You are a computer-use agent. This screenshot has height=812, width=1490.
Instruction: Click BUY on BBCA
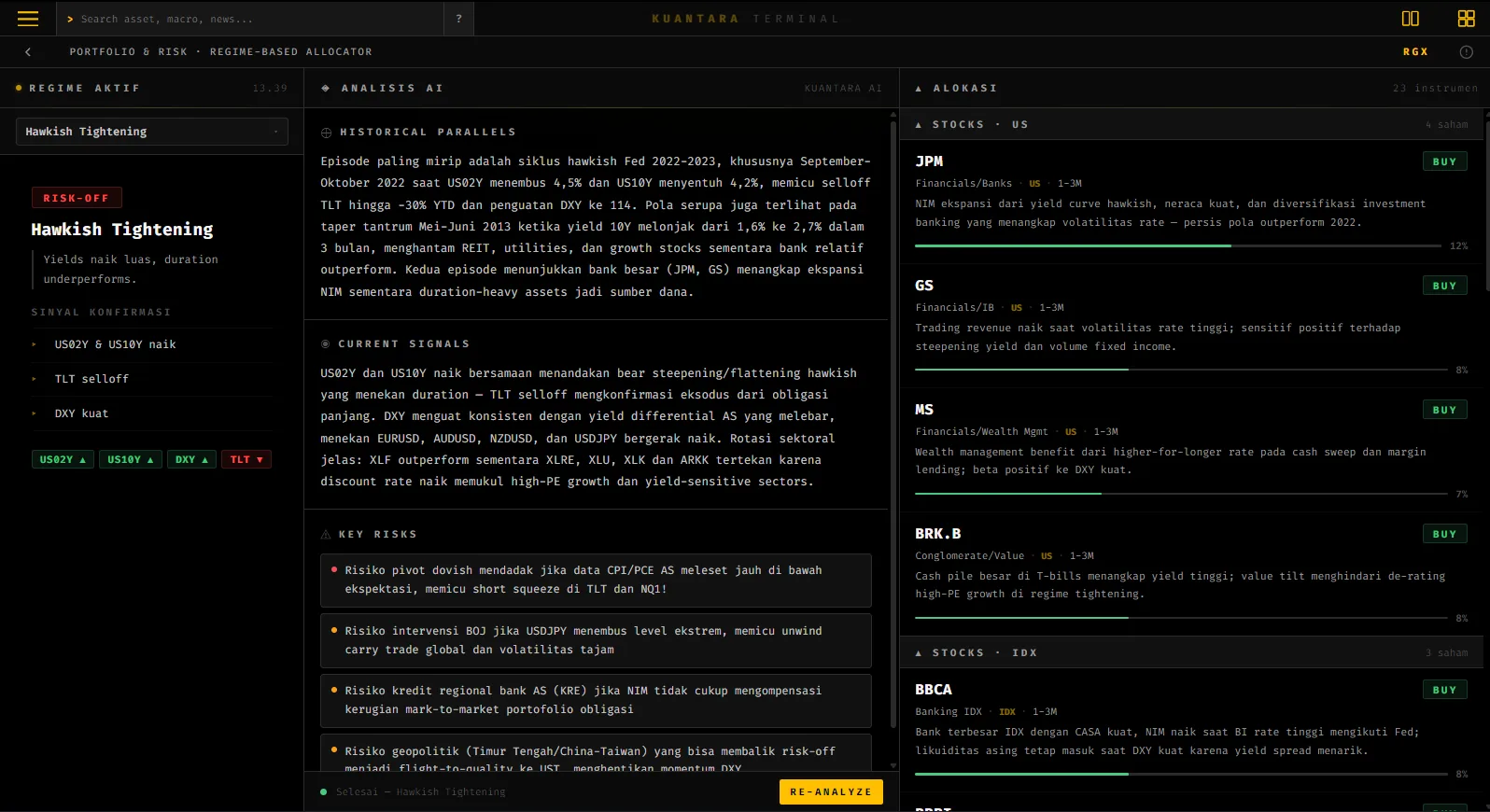click(1444, 690)
